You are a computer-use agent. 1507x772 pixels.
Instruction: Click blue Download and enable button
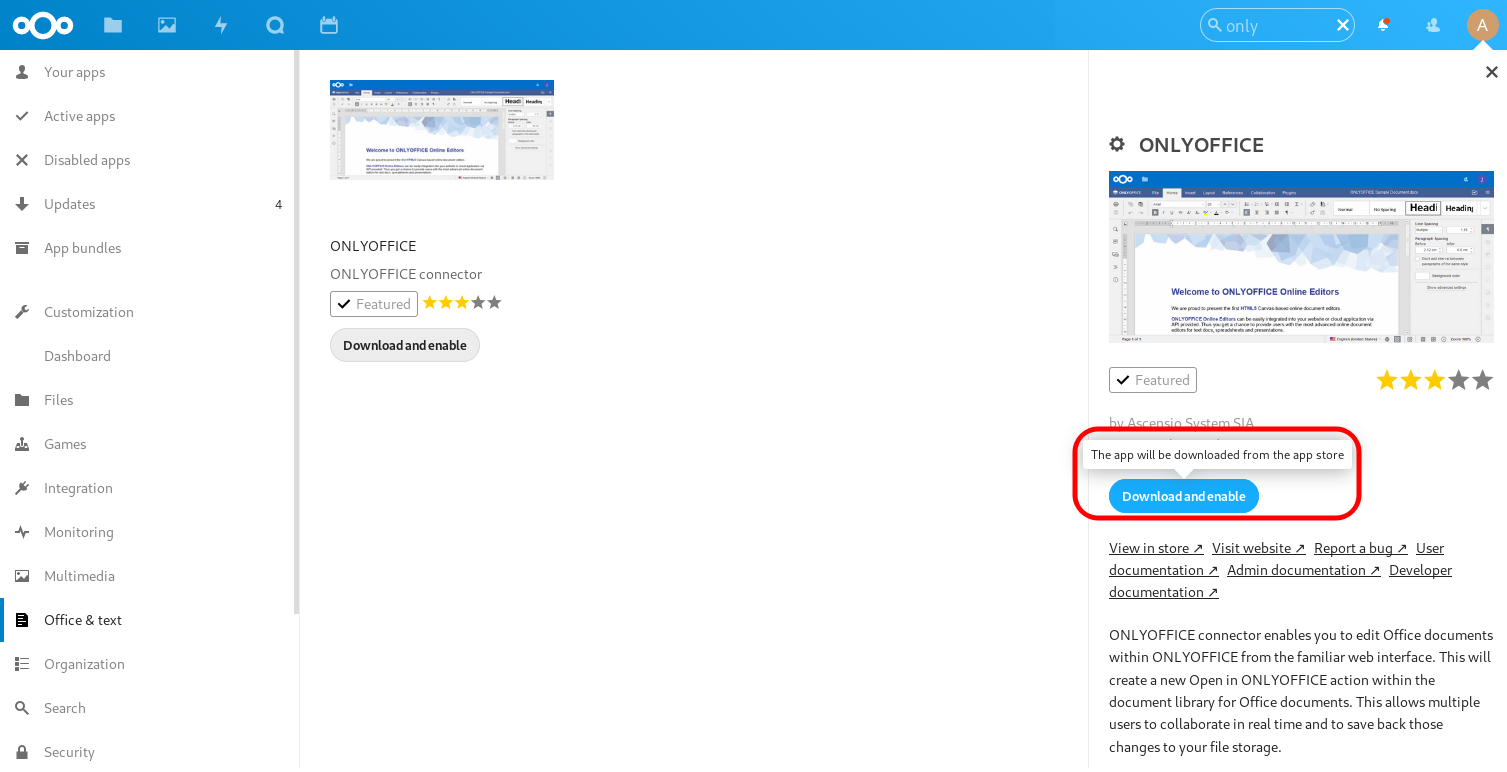click(1184, 496)
